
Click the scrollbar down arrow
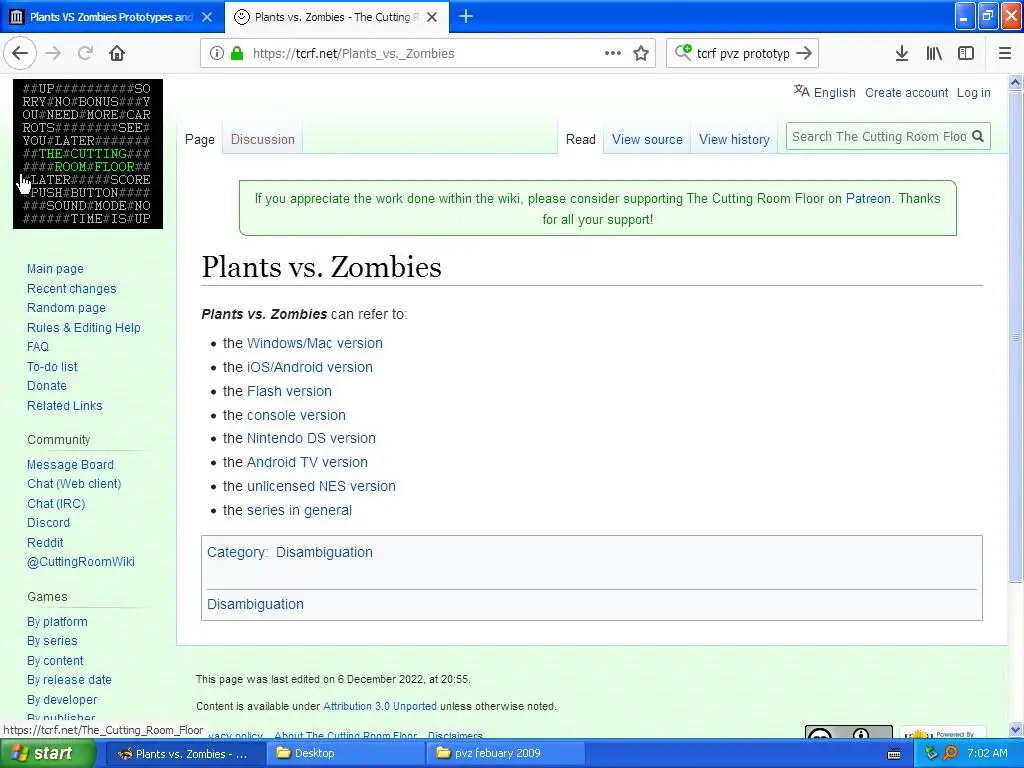(1016, 729)
